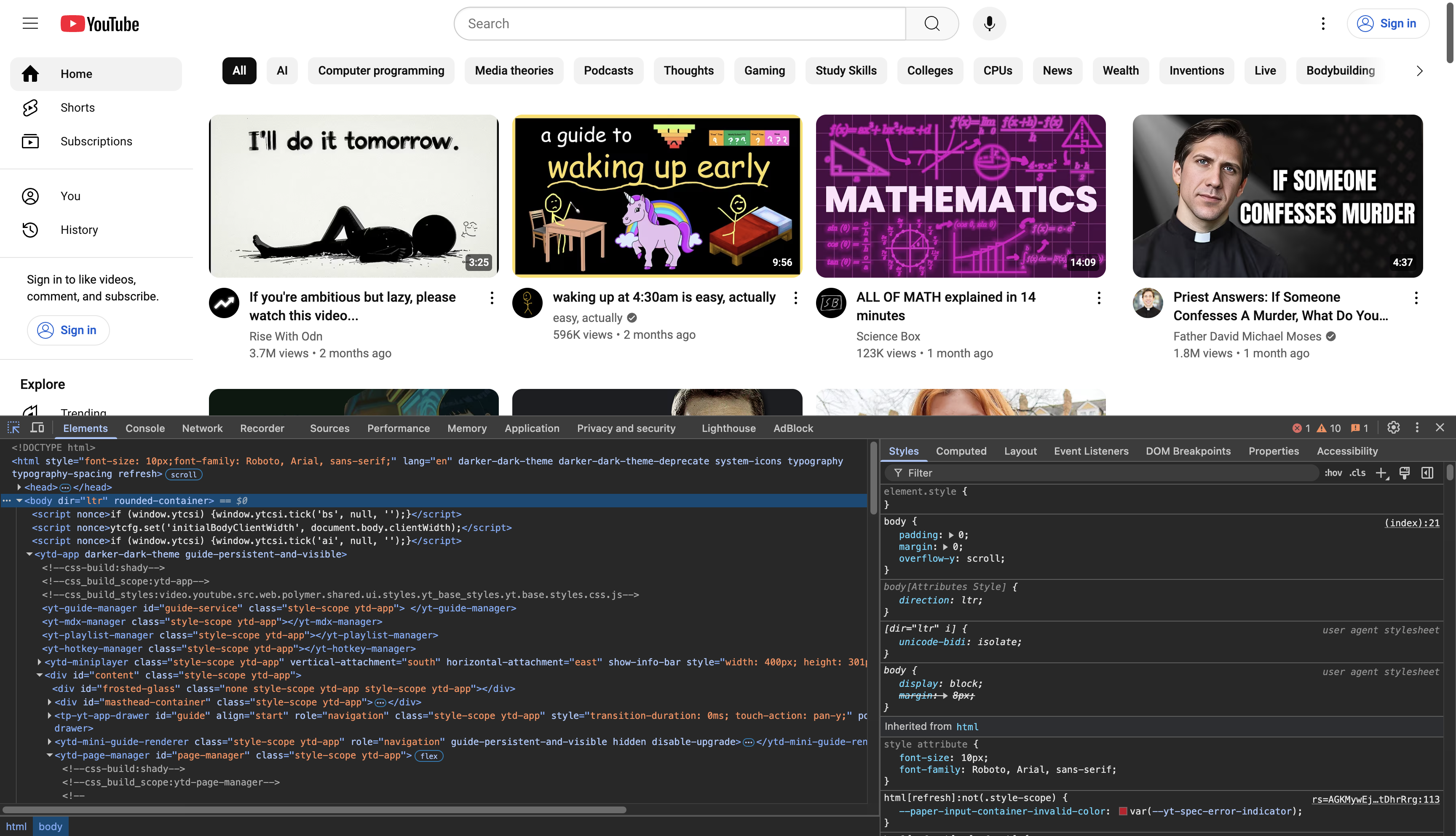The width and height of the screenshot is (1456, 836).
Task: Add new style rule with plus icon
Action: 1381,473
